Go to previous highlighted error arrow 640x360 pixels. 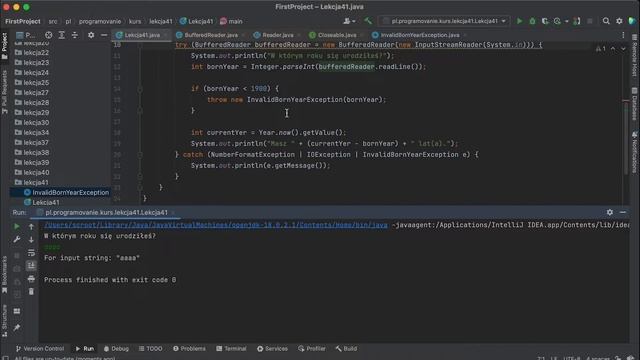[613, 49]
